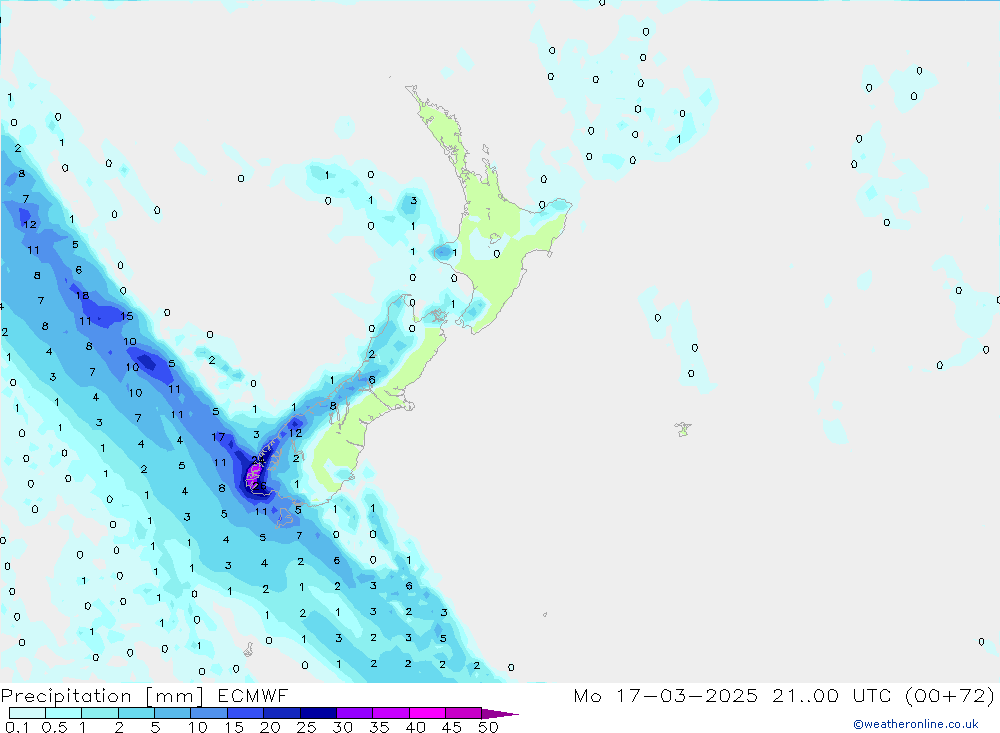Viewport: 1000px width, 733px height.
Task: Click the 5–10 mm legend color swatch
Action: coord(172,713)
